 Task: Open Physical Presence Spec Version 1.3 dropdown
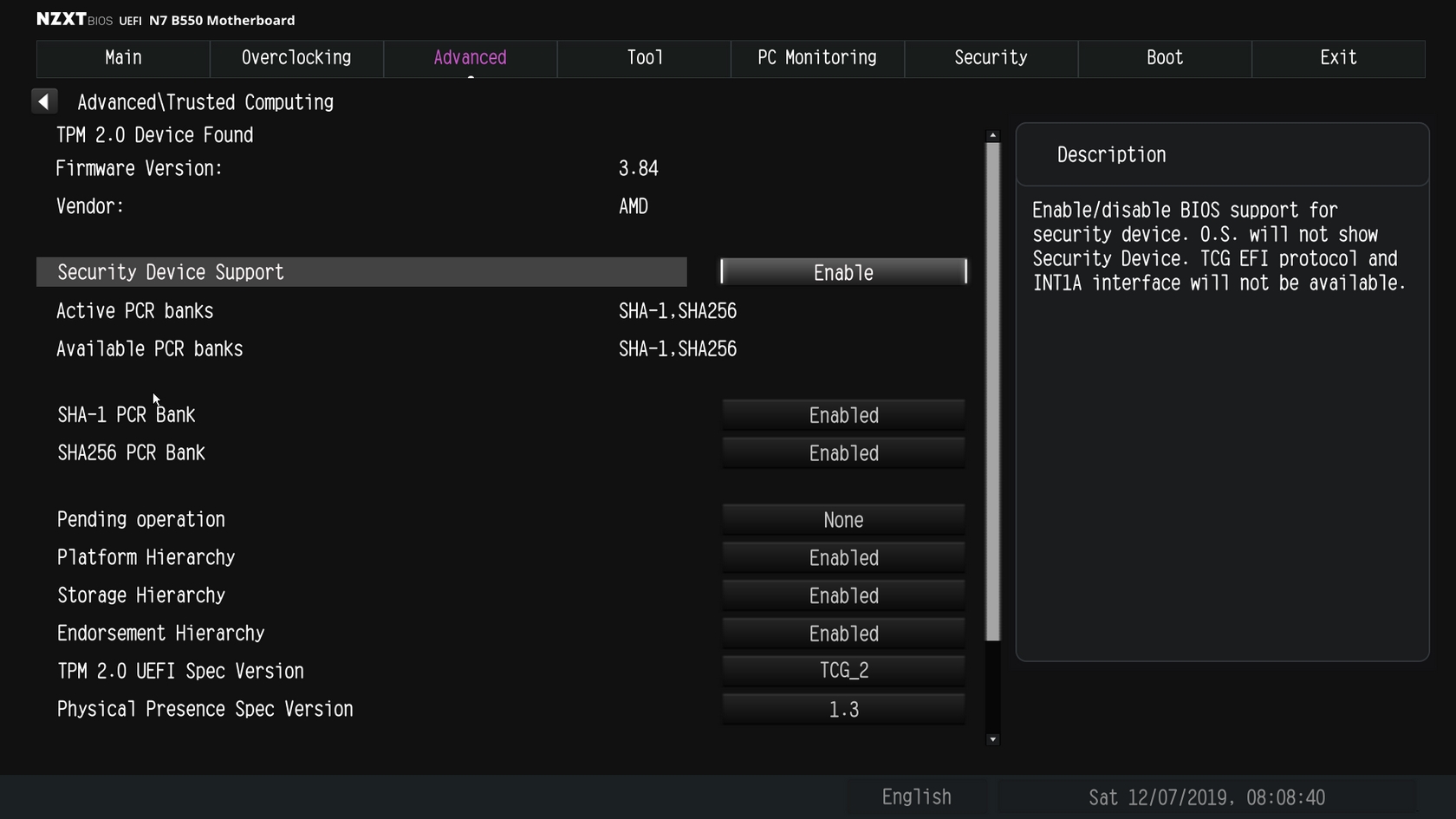[843, 709]
